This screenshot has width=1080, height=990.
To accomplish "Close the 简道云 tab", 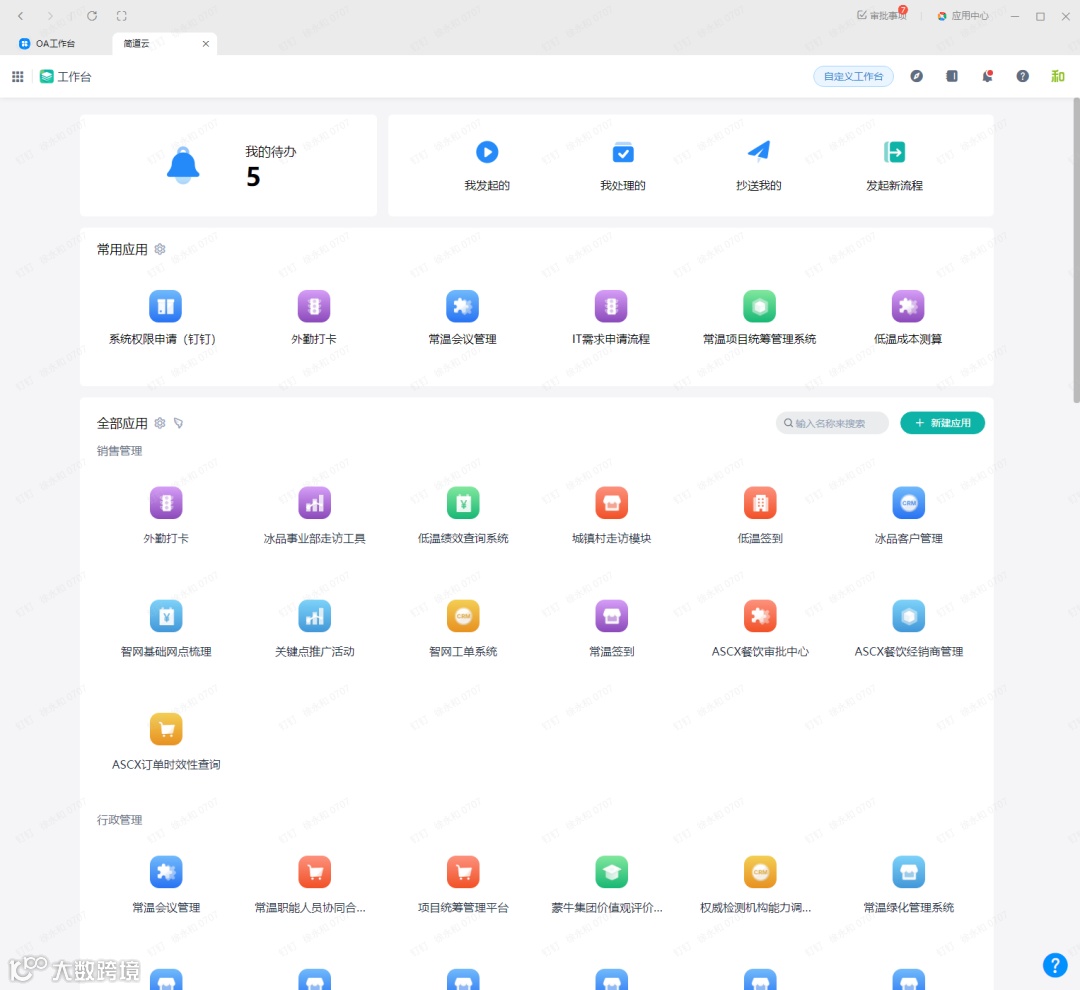I will click(x=205, y=43).
